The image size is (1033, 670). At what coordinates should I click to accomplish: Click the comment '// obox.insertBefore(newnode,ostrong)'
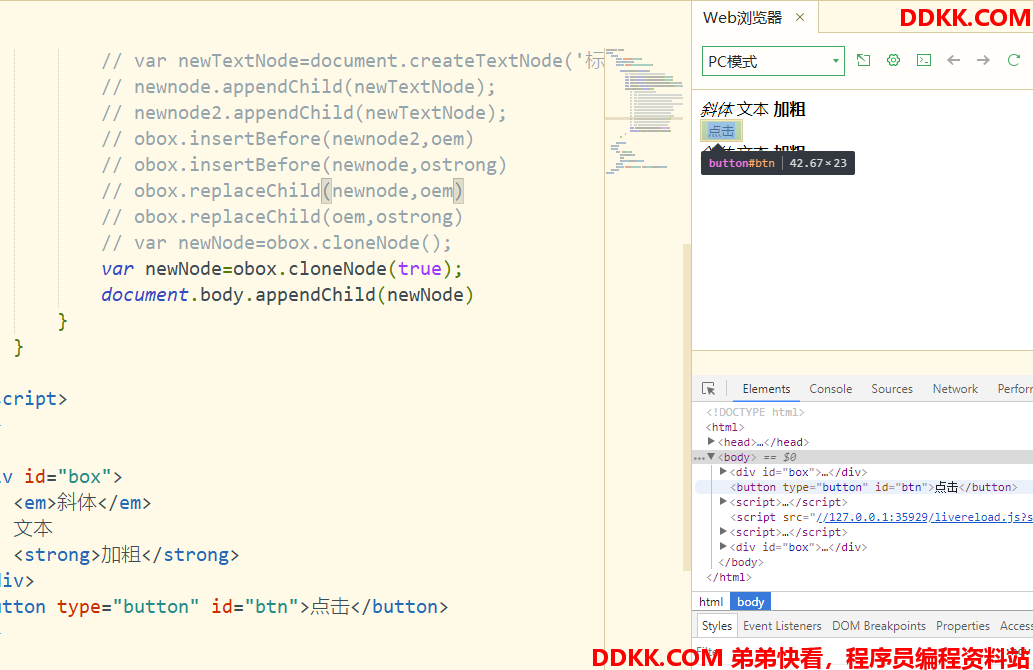(304, 165)
